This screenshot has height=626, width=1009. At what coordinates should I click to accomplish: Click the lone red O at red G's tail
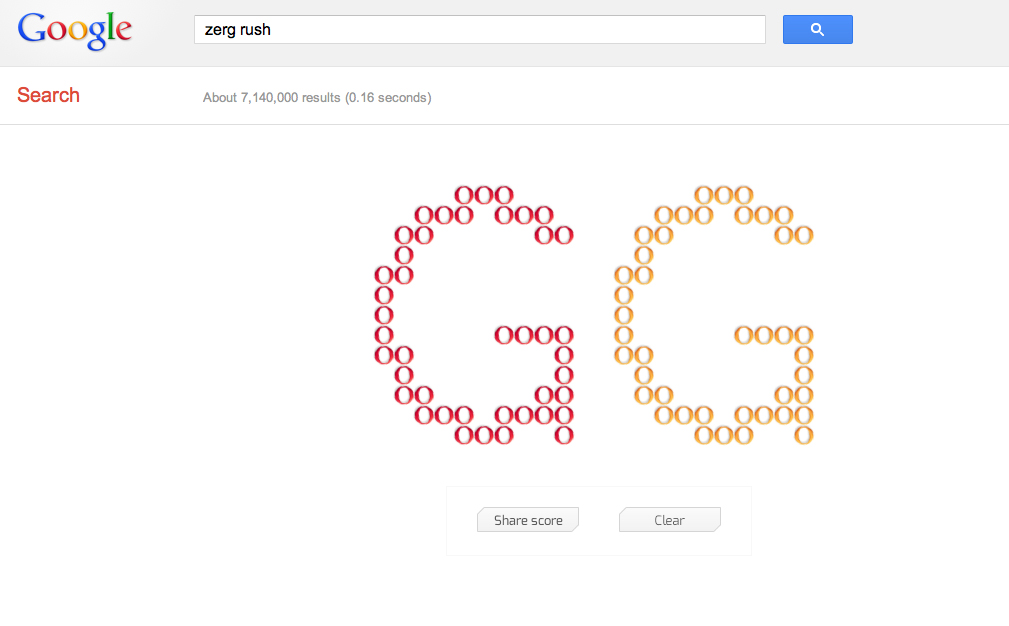[564, 435]
